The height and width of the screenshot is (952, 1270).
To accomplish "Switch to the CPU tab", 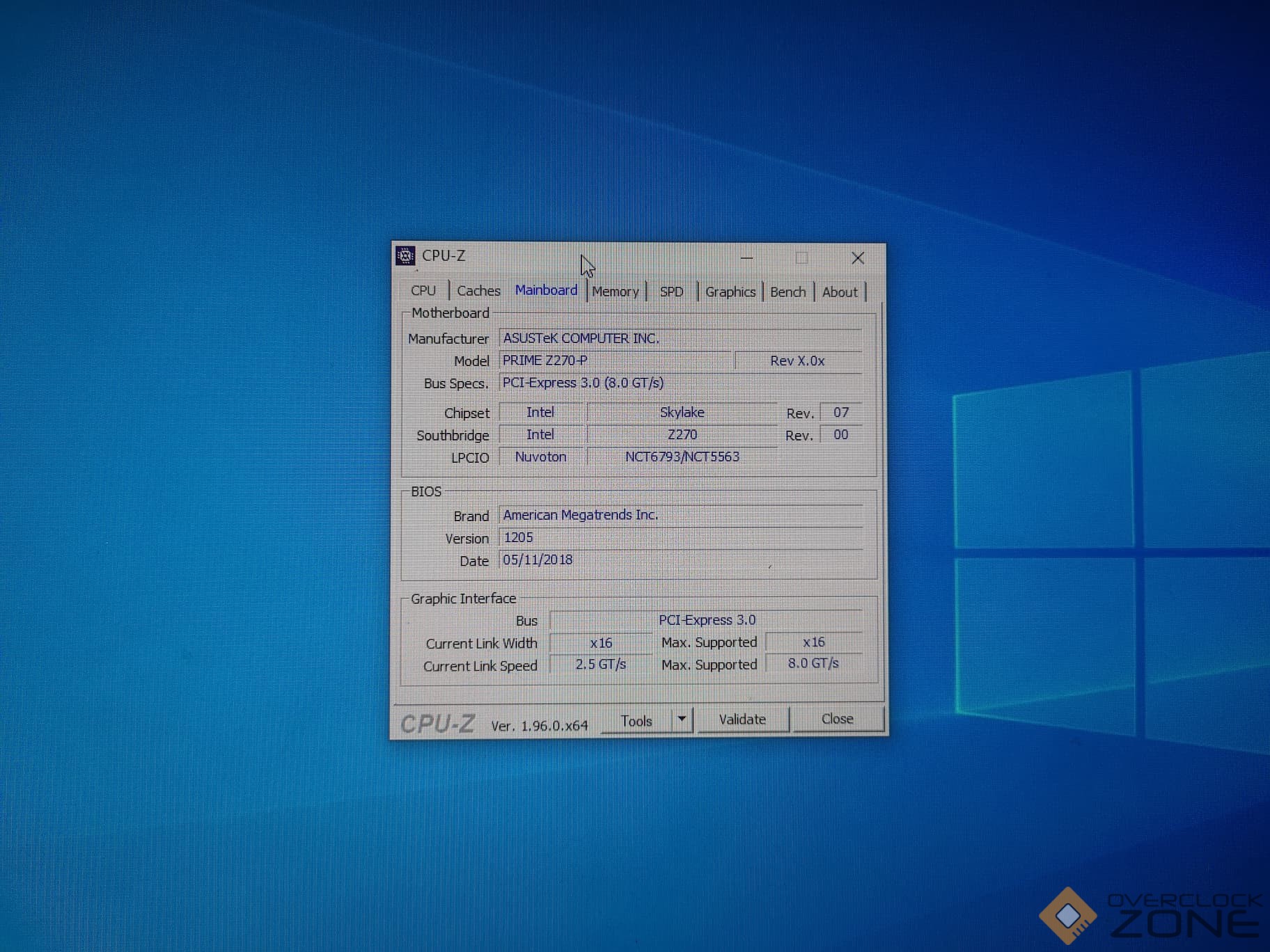I will coord(423,291).
